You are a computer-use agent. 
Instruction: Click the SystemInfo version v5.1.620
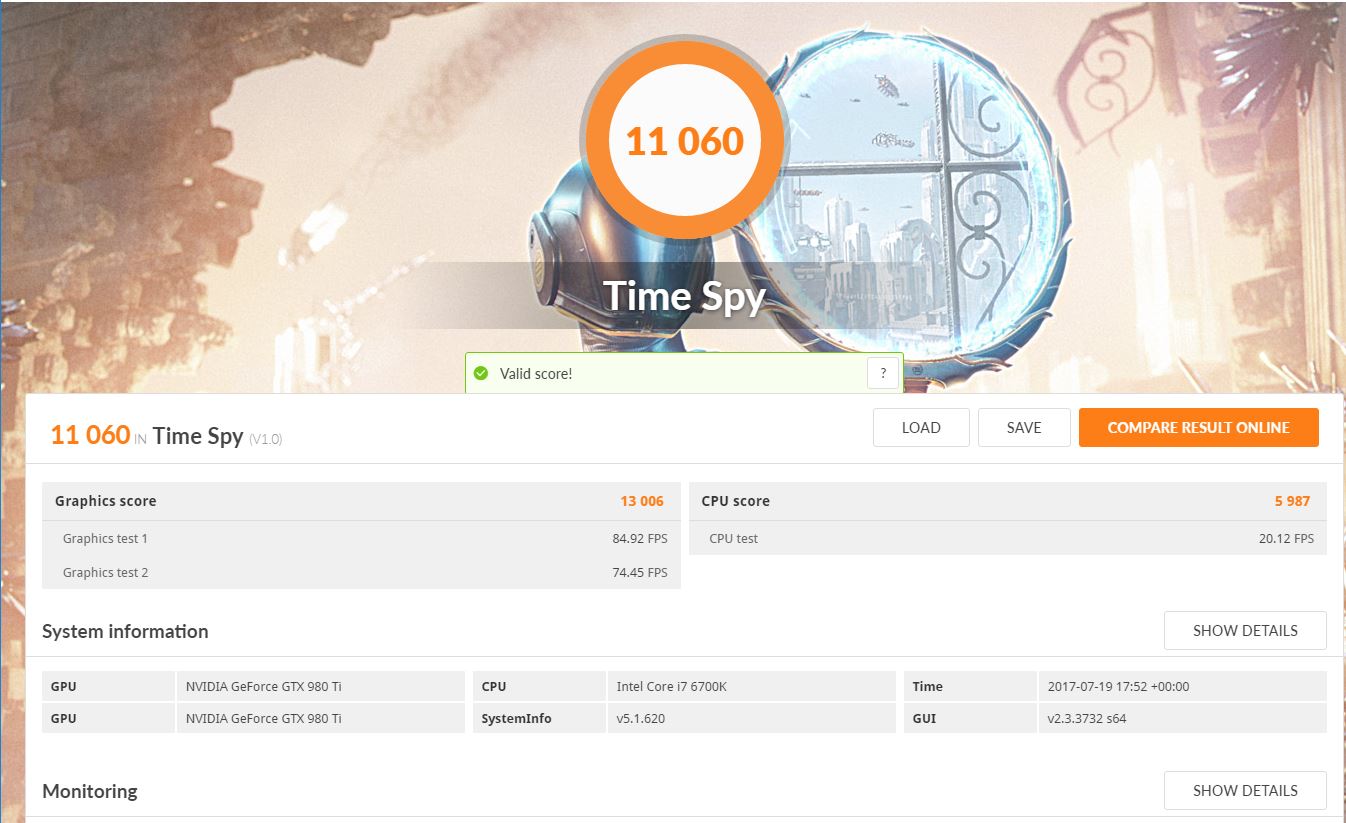(641, 718)
